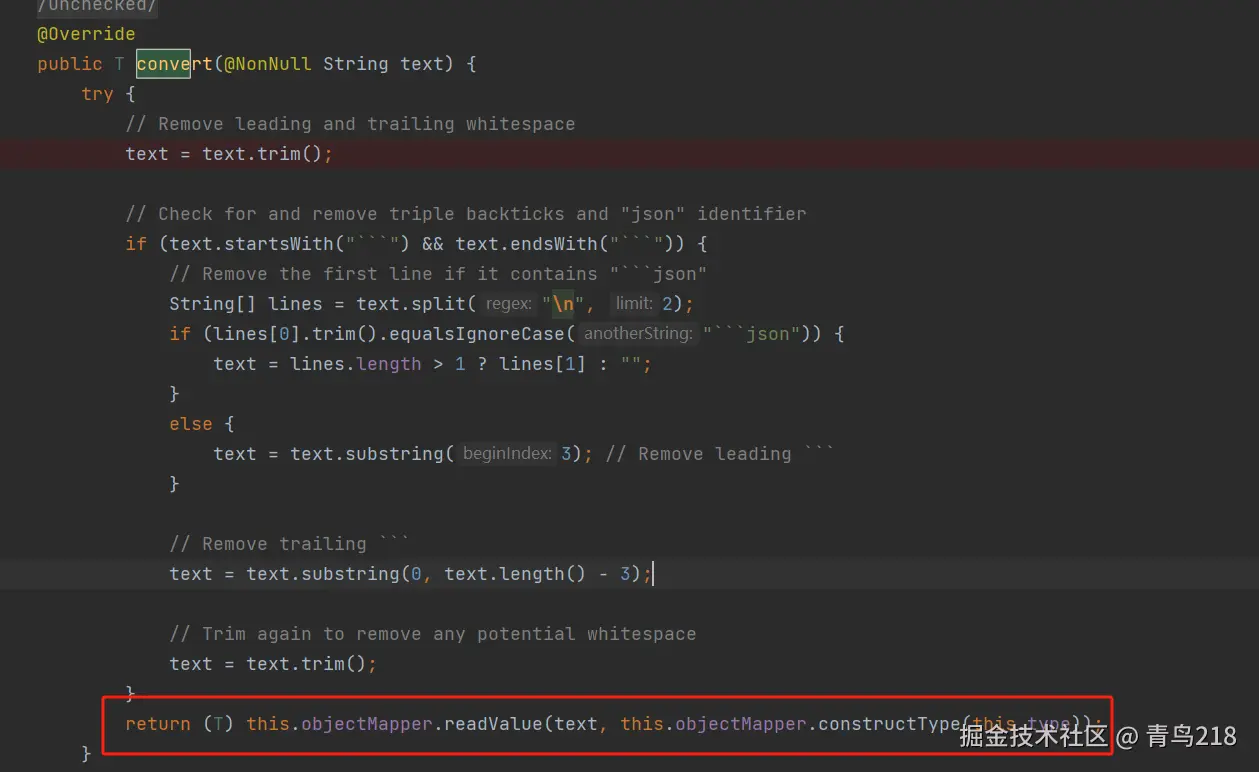Click the 'limit:' parameter hint
The height and width of the screenshot is (772, 1259).
click(x=634, y=304)
